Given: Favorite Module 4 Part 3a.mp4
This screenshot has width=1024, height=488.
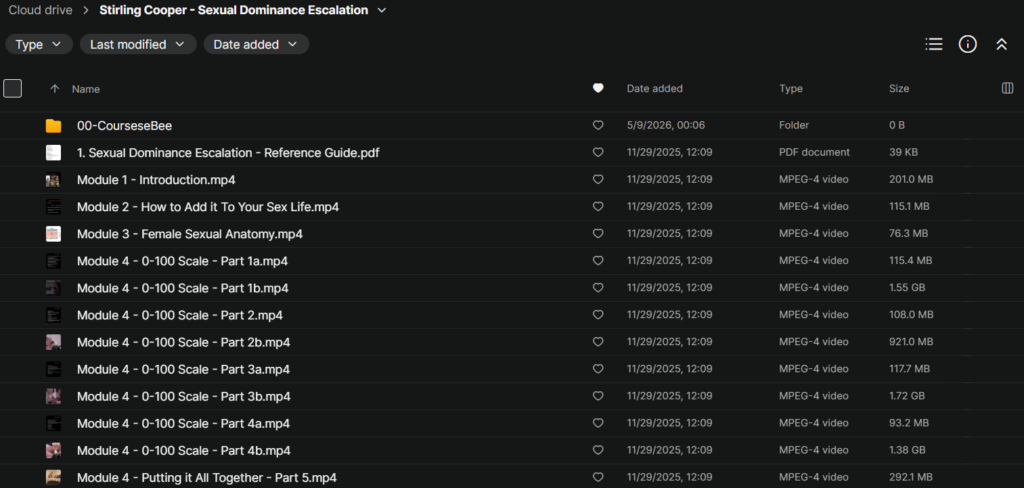Looking at the screenshot, I should (598, 369).
